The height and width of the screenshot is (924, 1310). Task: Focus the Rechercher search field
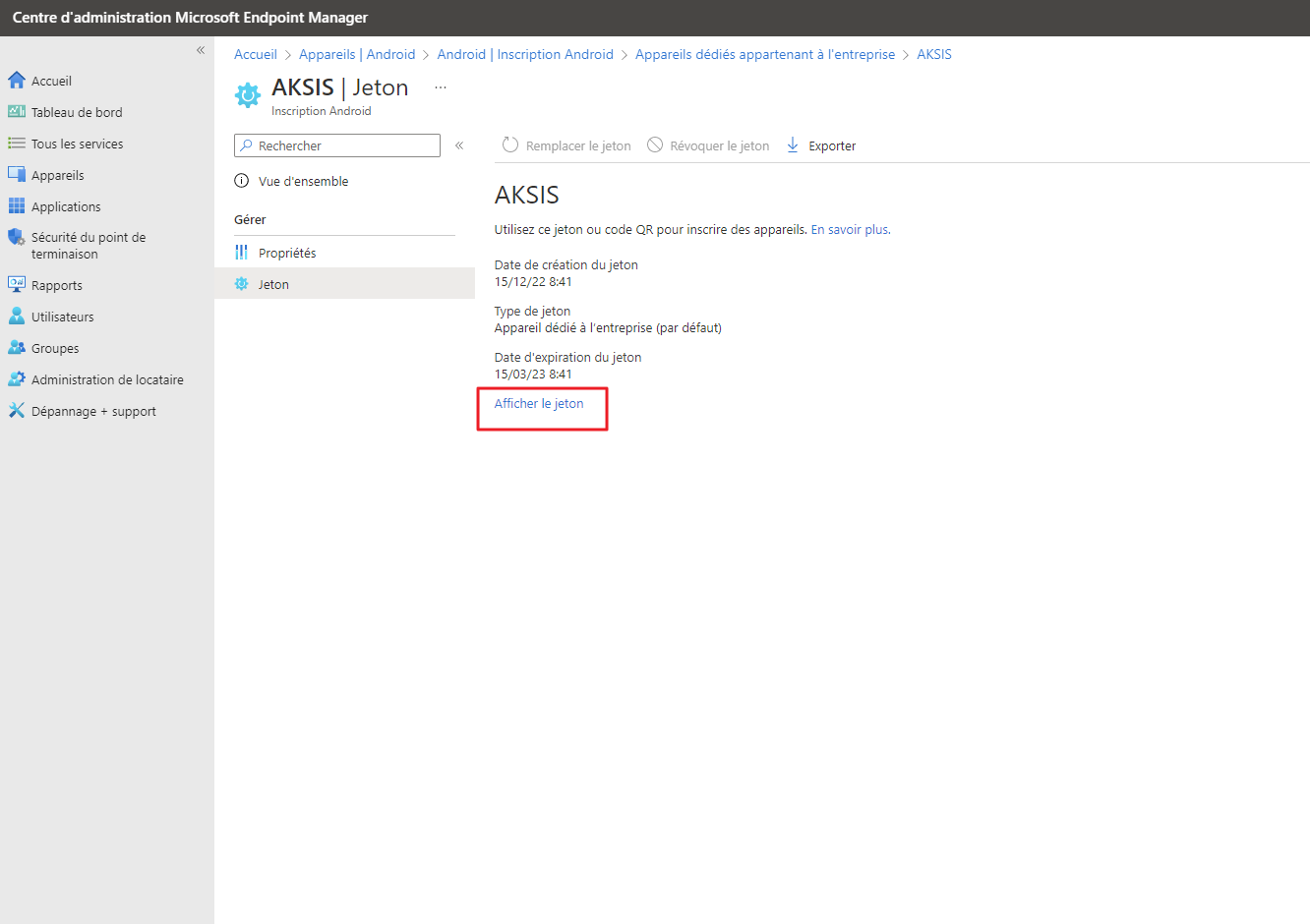(x=337, y=145)
